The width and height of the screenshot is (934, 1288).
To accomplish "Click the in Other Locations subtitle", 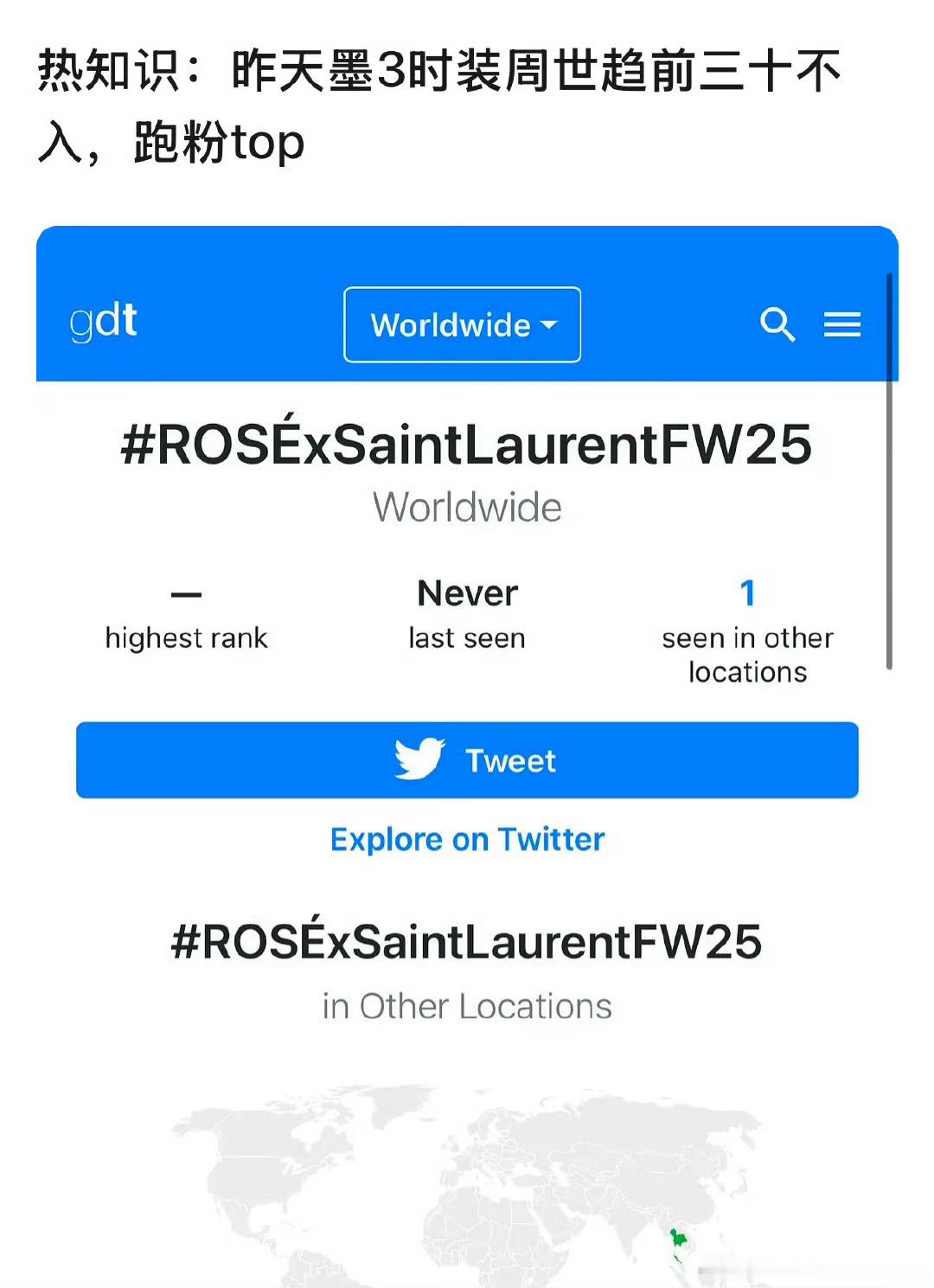I will click(467, 1007).
